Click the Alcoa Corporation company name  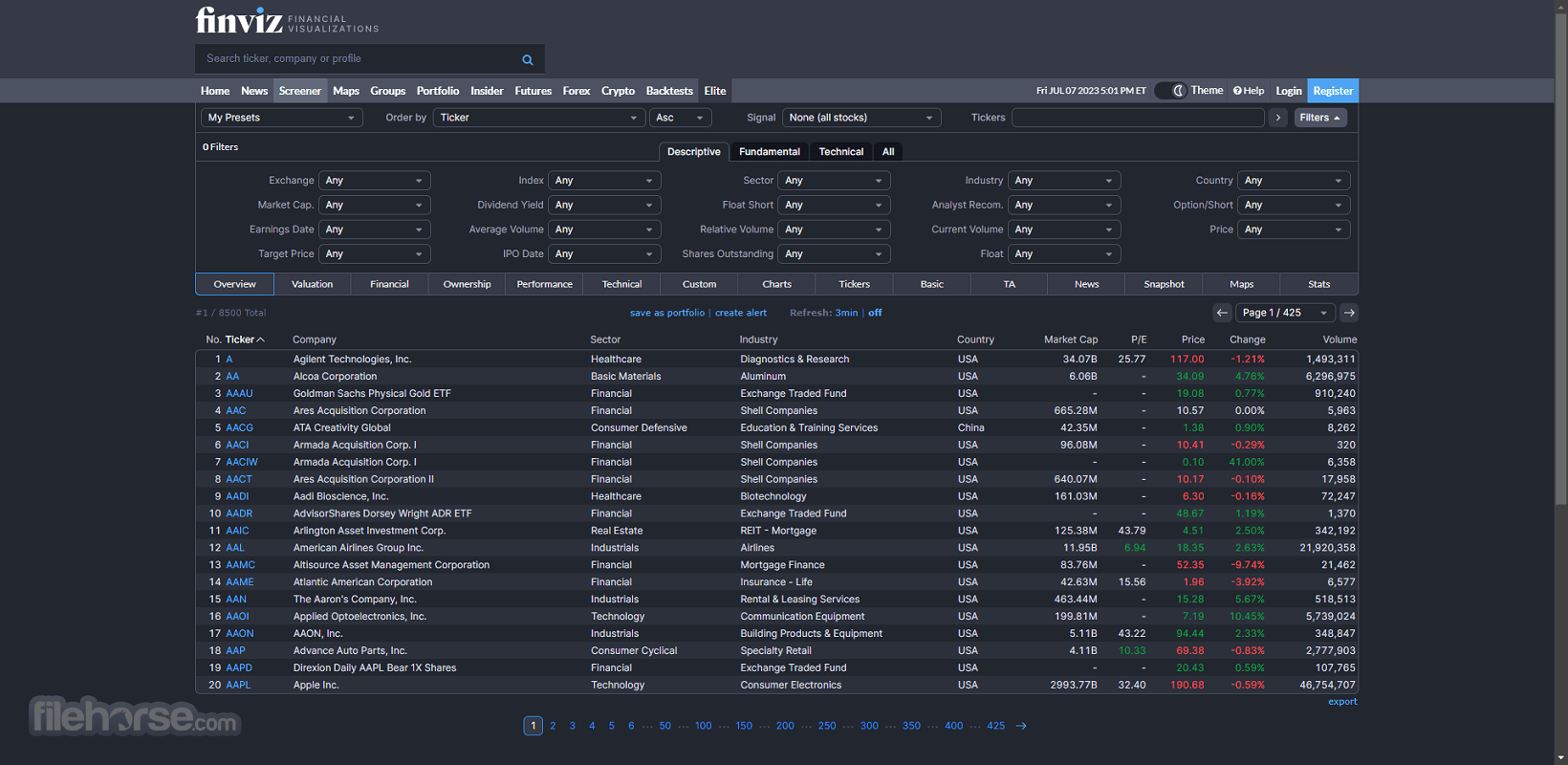(x=335, y=377)
